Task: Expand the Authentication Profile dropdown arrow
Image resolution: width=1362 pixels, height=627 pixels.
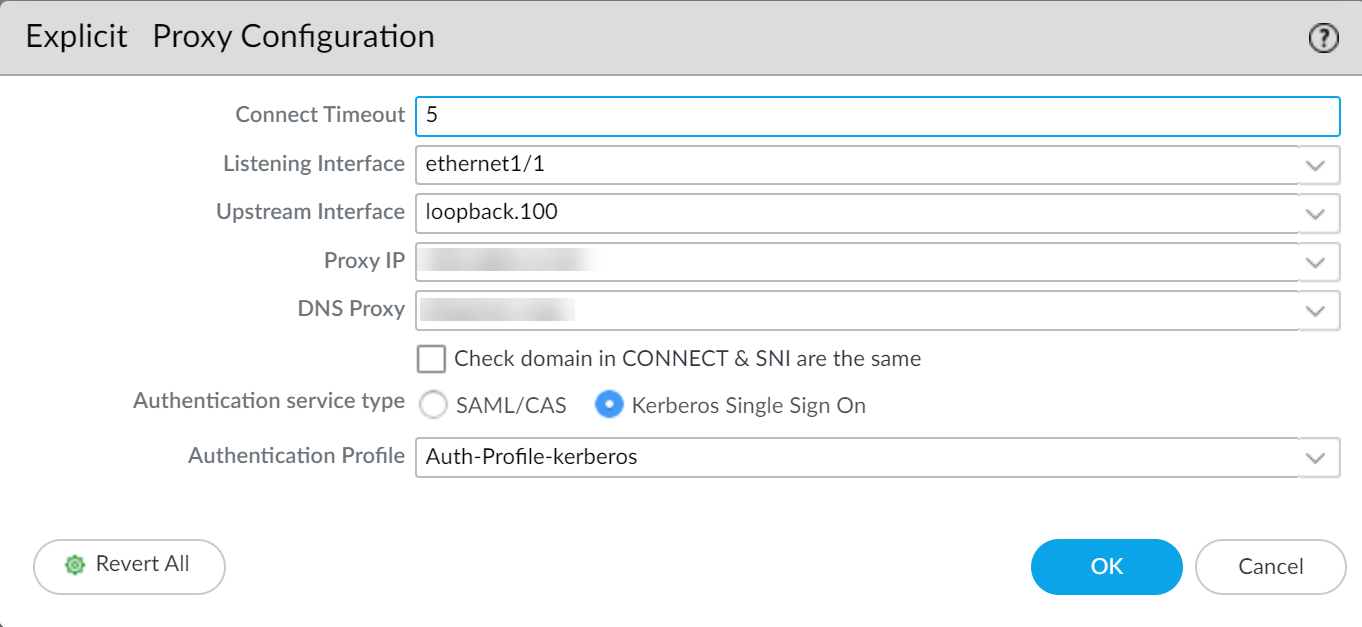Action: [1318, 458]
